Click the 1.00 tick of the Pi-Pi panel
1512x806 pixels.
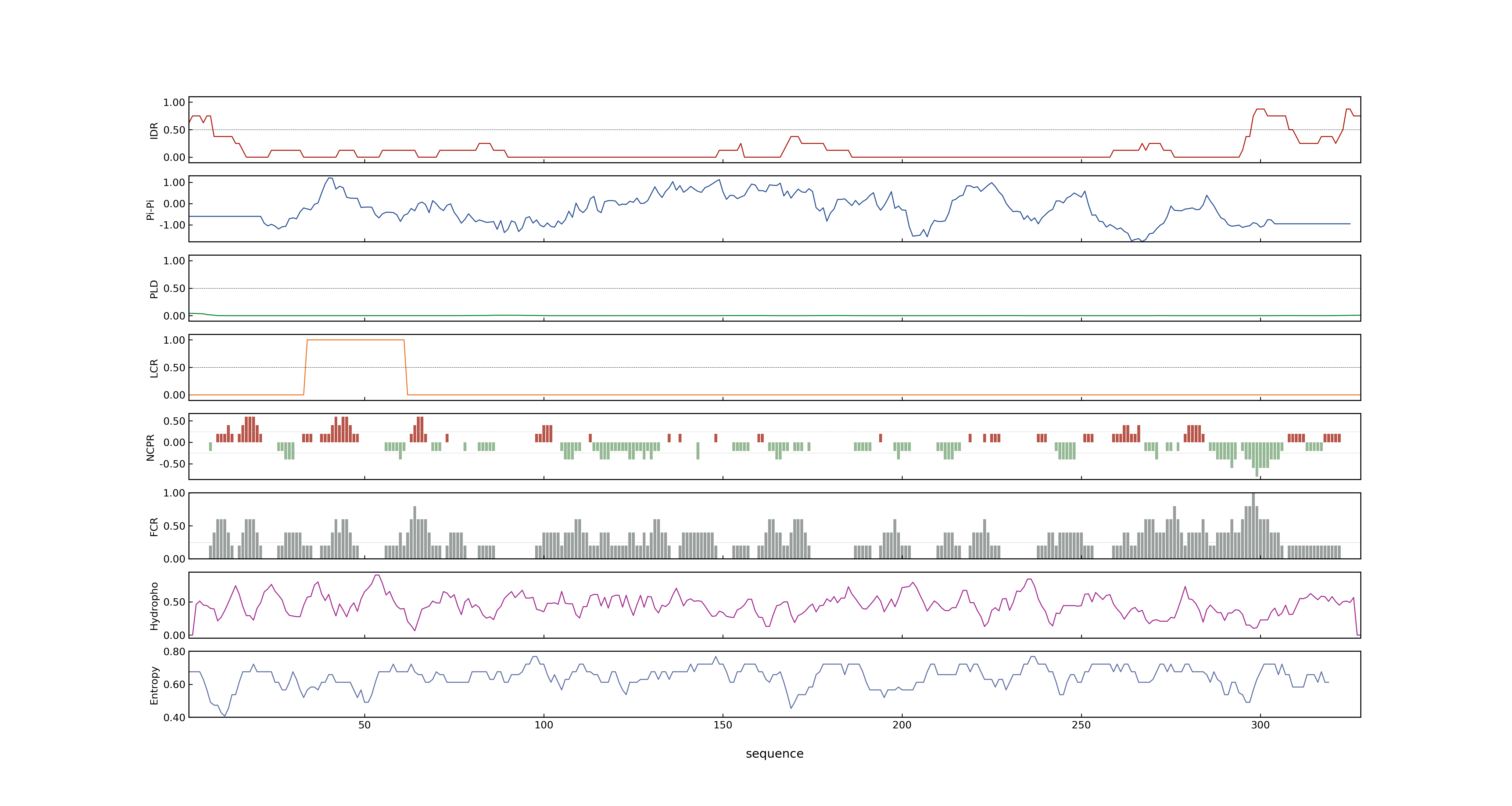point(174,182)
